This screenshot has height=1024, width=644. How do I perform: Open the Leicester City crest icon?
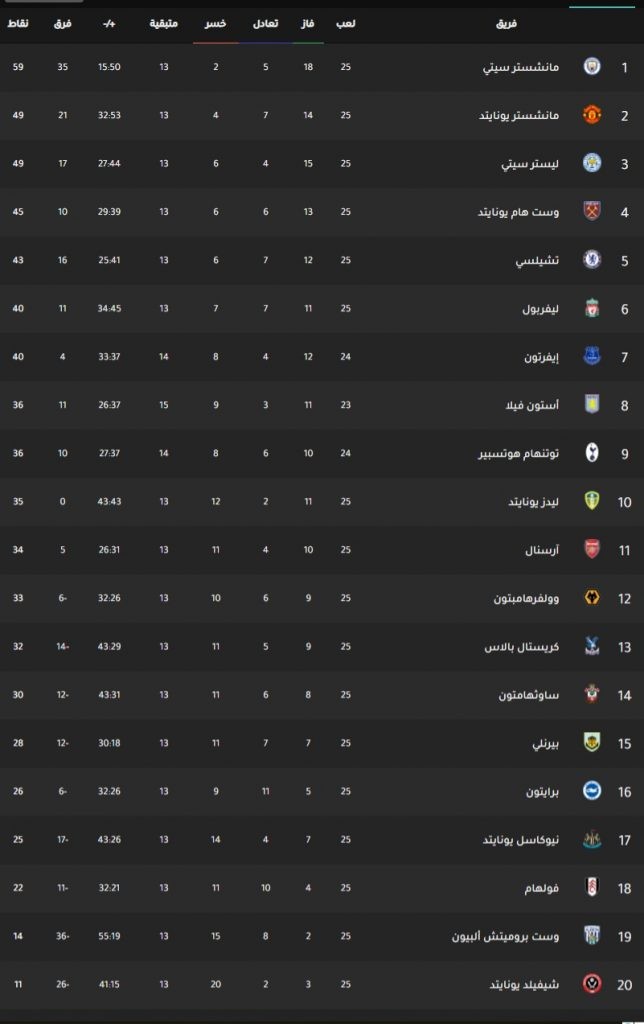point(592,163)
